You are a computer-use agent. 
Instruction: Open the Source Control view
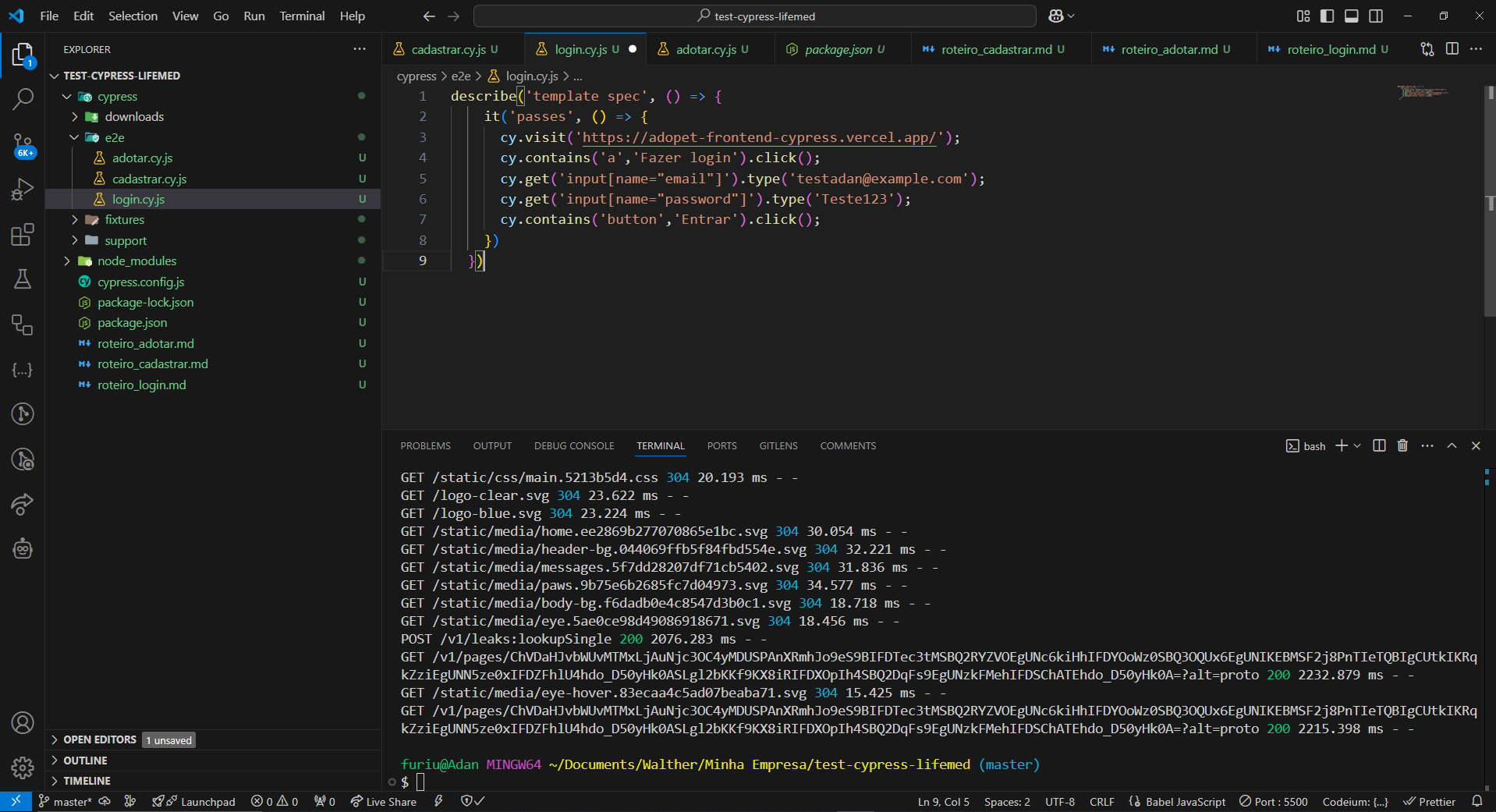(23, 144)
